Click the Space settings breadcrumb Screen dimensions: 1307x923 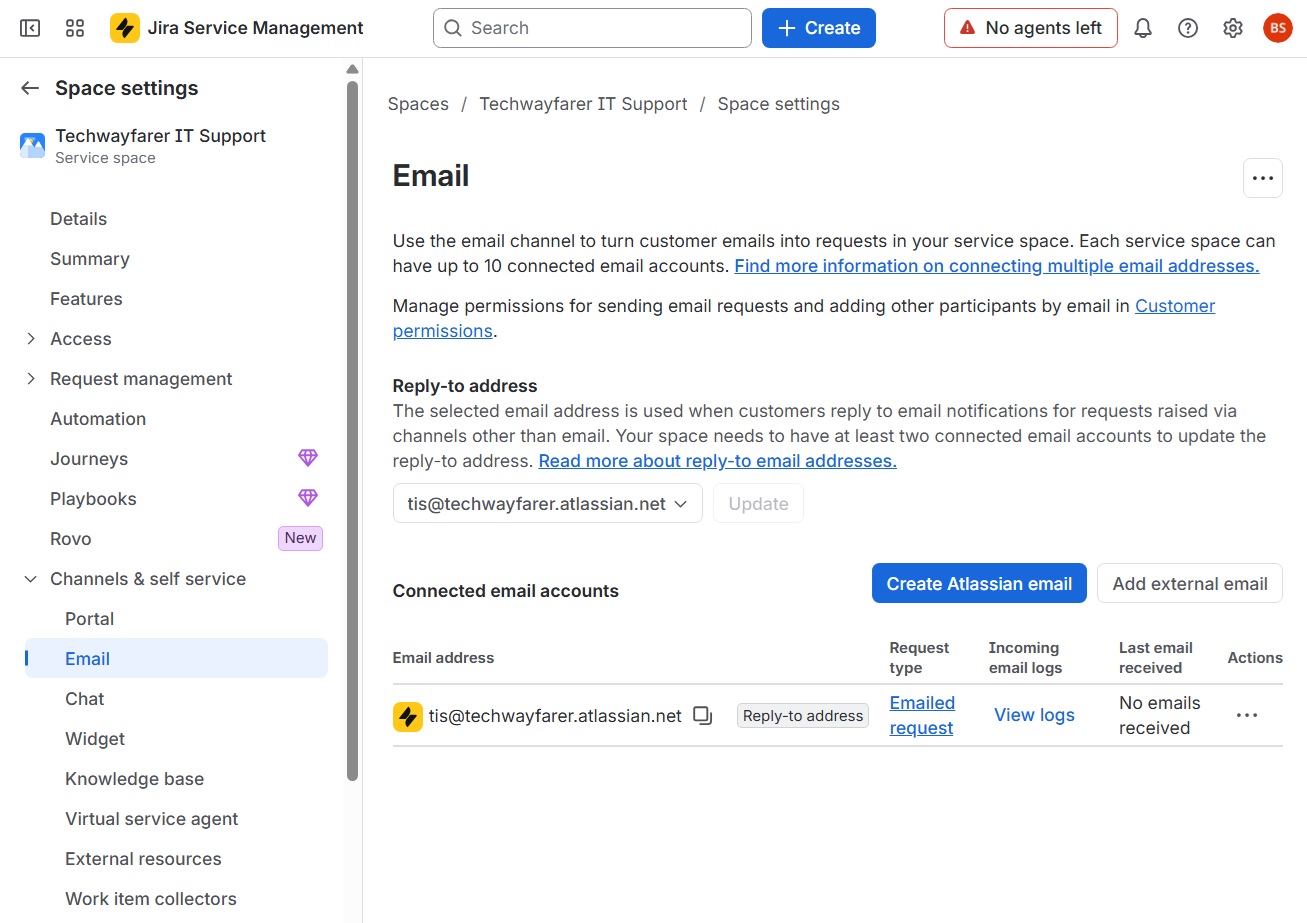click(x=778, y=104)
